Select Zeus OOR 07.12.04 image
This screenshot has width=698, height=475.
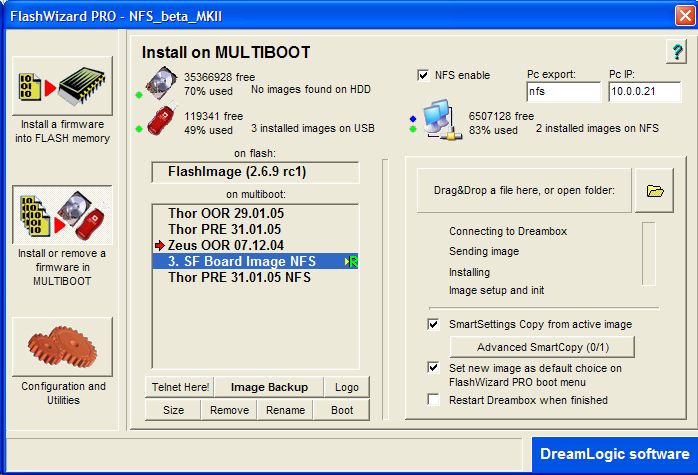pos(255,245)
